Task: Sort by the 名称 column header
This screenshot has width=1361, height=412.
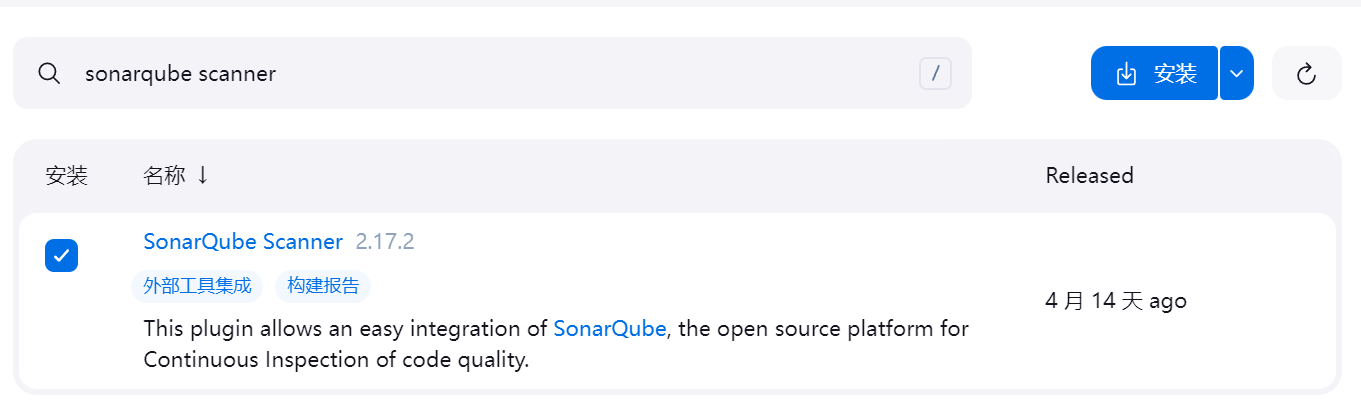Action: tap(164, 176)
